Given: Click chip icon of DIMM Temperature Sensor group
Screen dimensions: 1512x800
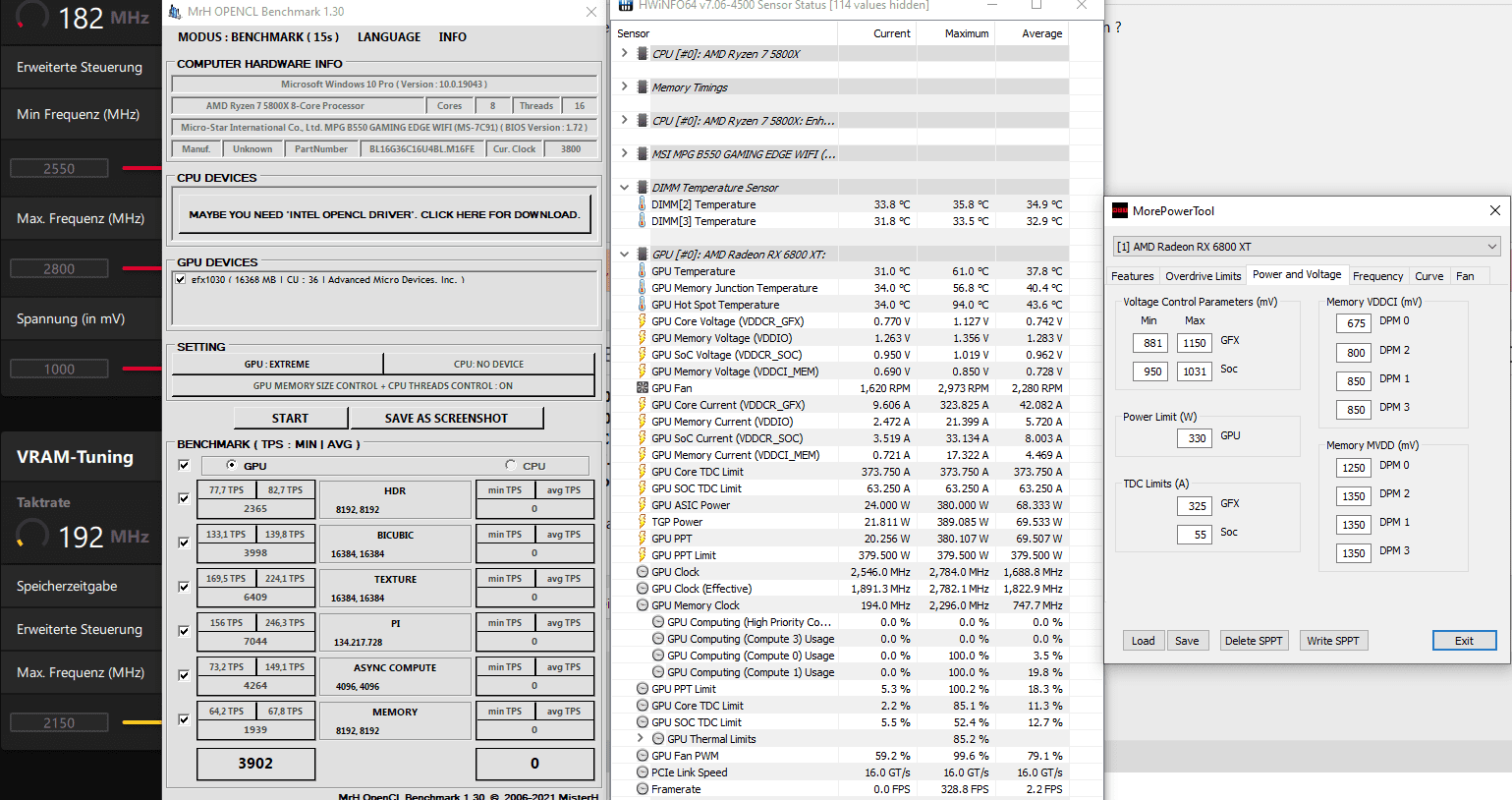Looking at the screenshot, I should (643, 187).
